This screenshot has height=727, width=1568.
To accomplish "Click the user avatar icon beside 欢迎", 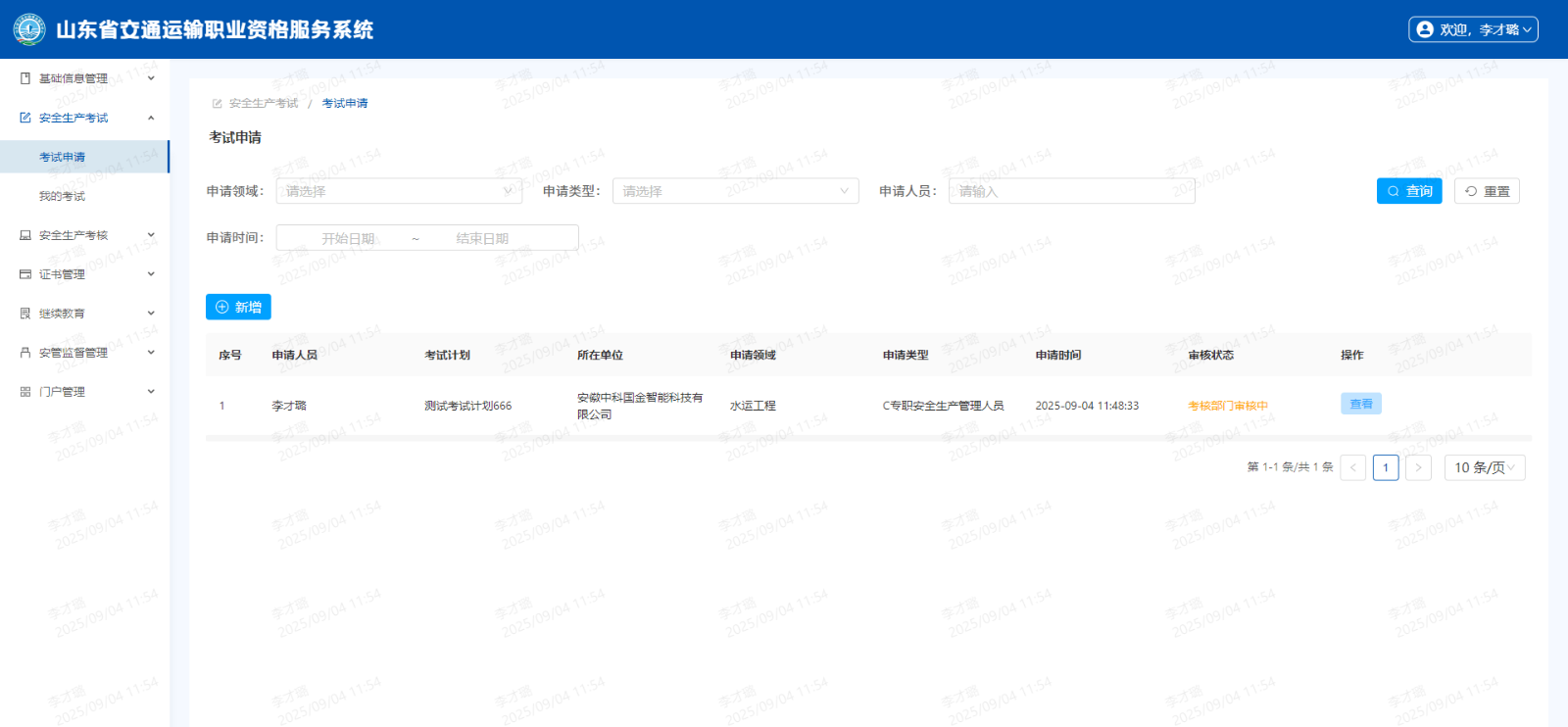I will tap(1425, 29).
